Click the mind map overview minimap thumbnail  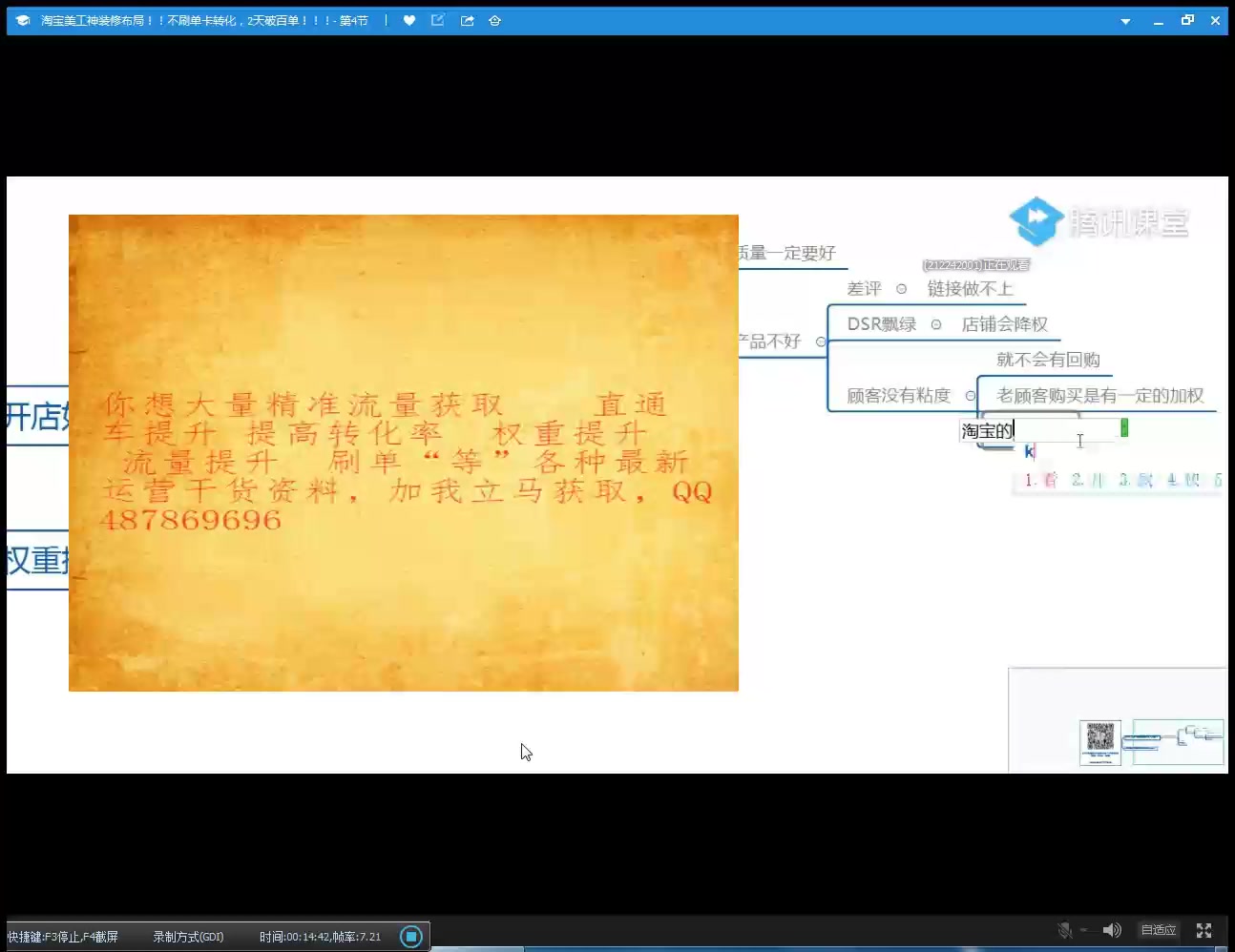click(1118, 720)
